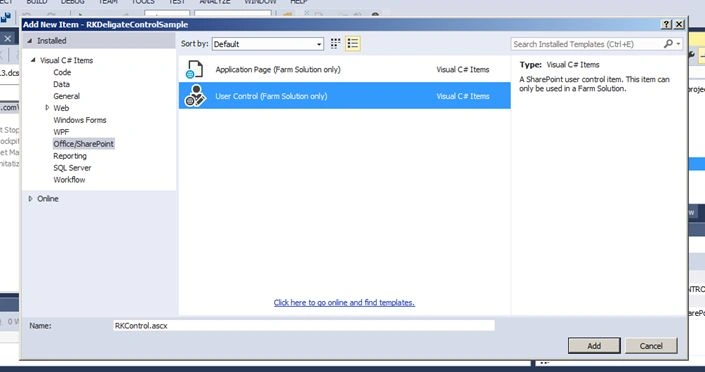Select the SQL Server category

click(72, 167)
